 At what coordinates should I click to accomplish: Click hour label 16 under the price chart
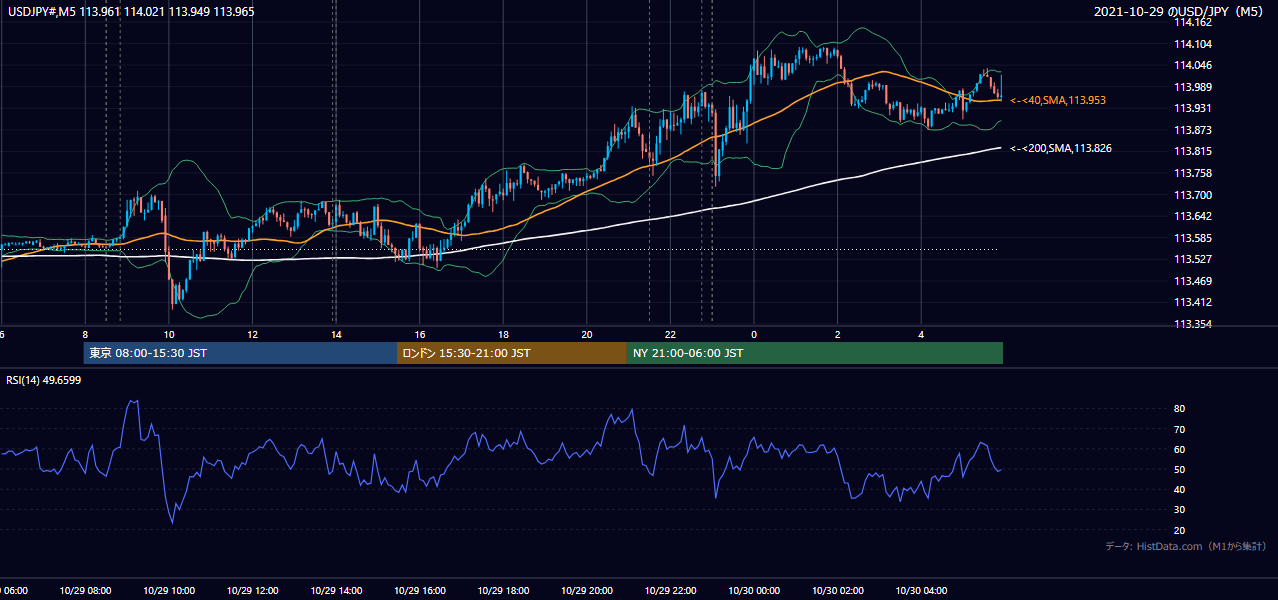[x=420, y=335]
